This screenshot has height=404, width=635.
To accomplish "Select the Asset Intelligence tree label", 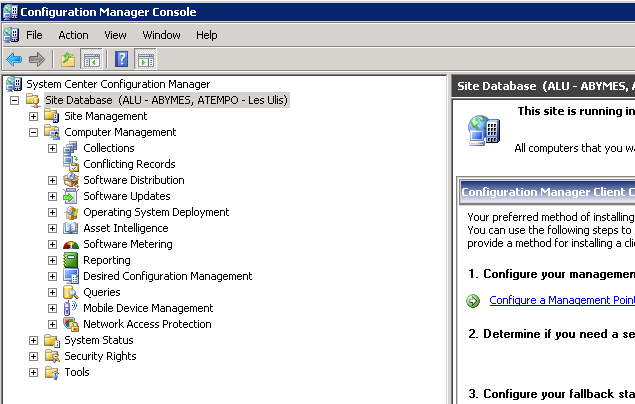I will point(126,228).
